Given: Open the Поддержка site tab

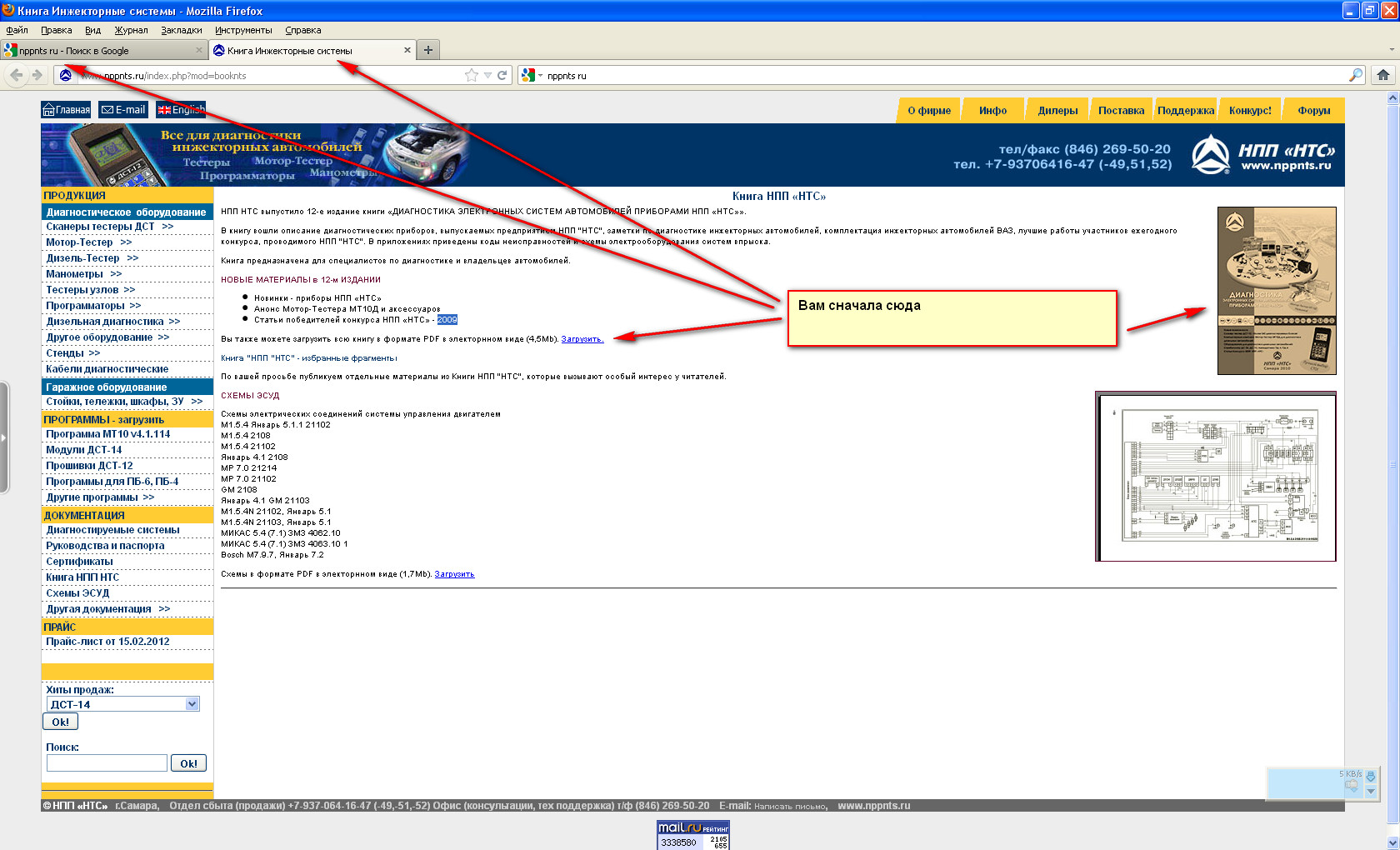Looking at the screenshot, I should coord(1185,110).
